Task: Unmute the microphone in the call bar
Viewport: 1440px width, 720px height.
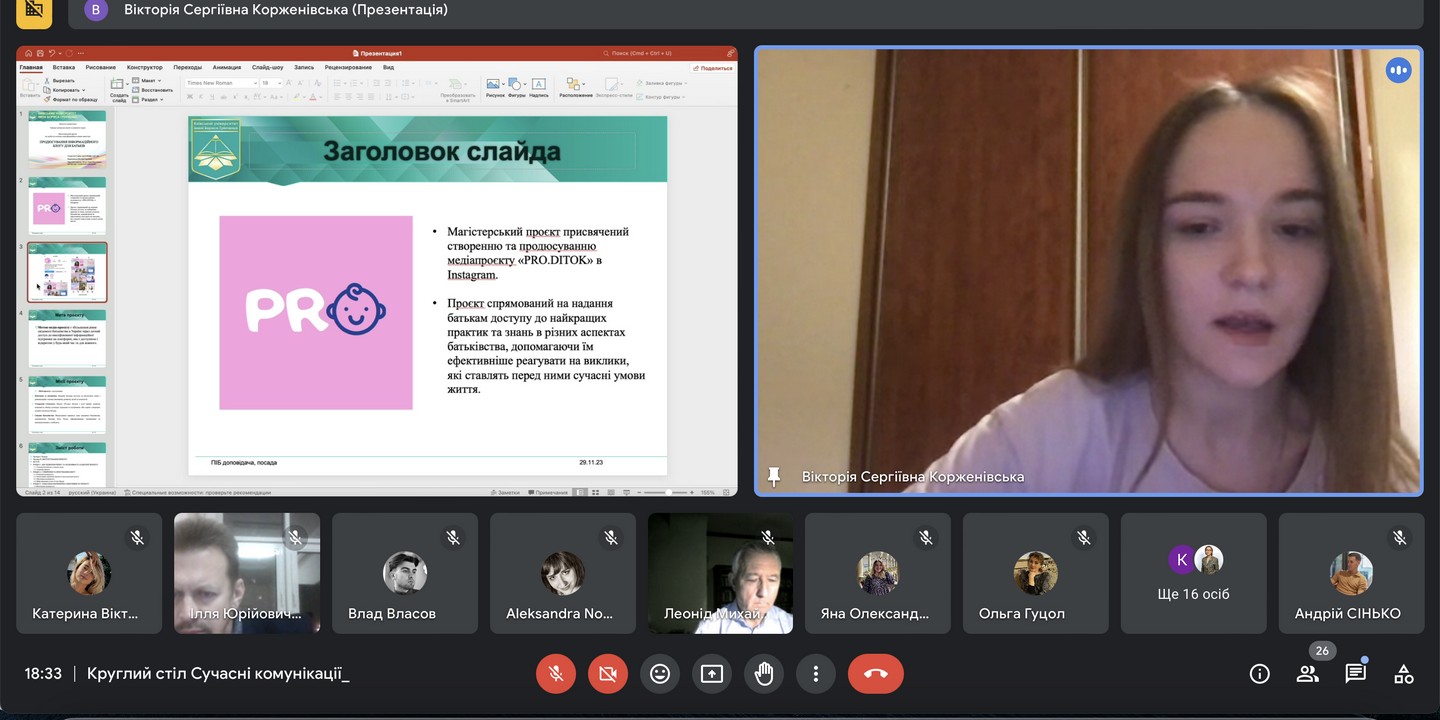Action: [556, 674]
